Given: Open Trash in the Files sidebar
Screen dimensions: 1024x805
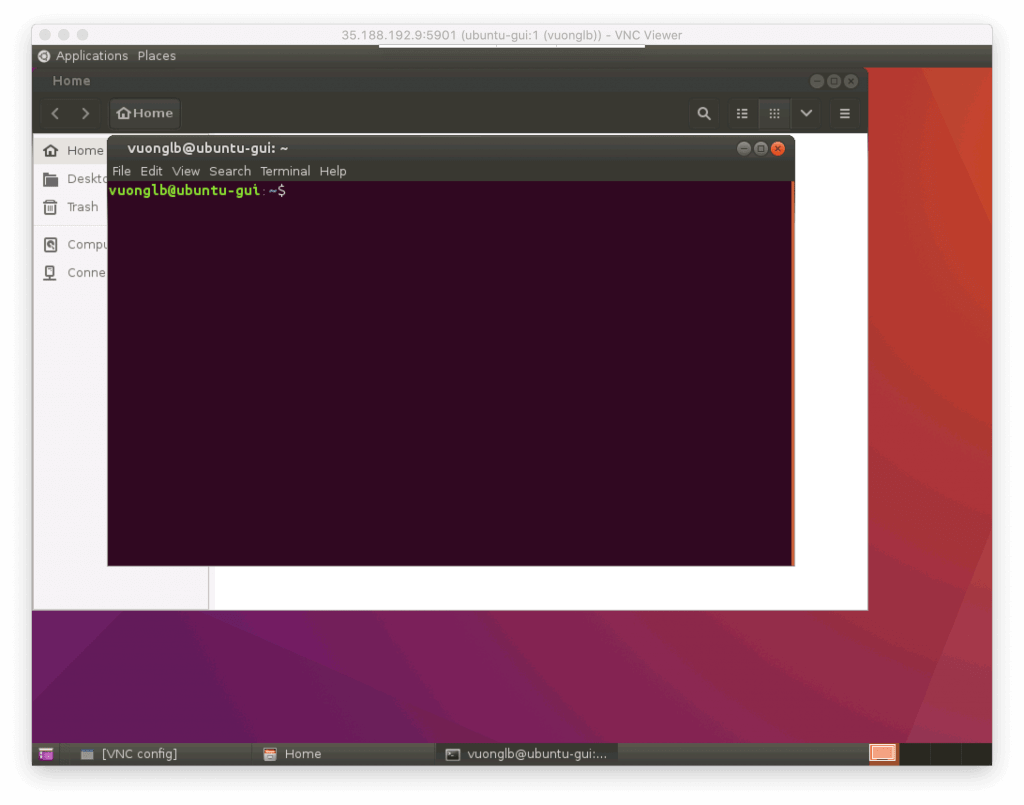Looking at the screenshot, I should click(71, 207).
